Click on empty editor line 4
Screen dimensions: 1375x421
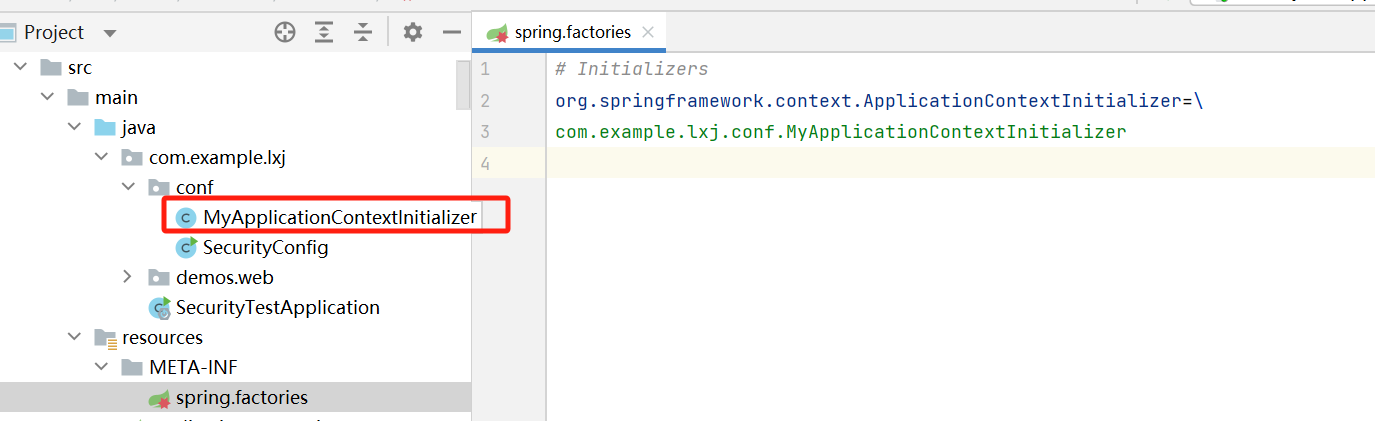coord(900,163)
